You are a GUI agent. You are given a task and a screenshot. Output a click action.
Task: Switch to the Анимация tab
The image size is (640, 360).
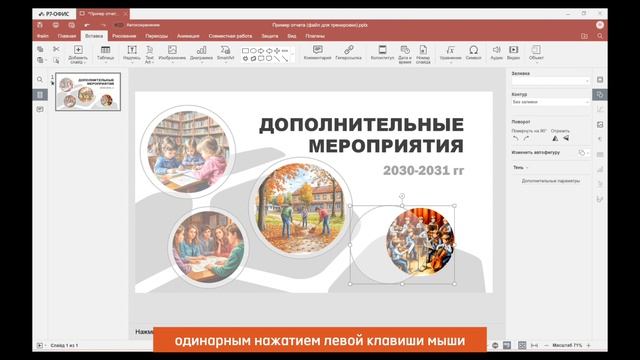(188, 36)
